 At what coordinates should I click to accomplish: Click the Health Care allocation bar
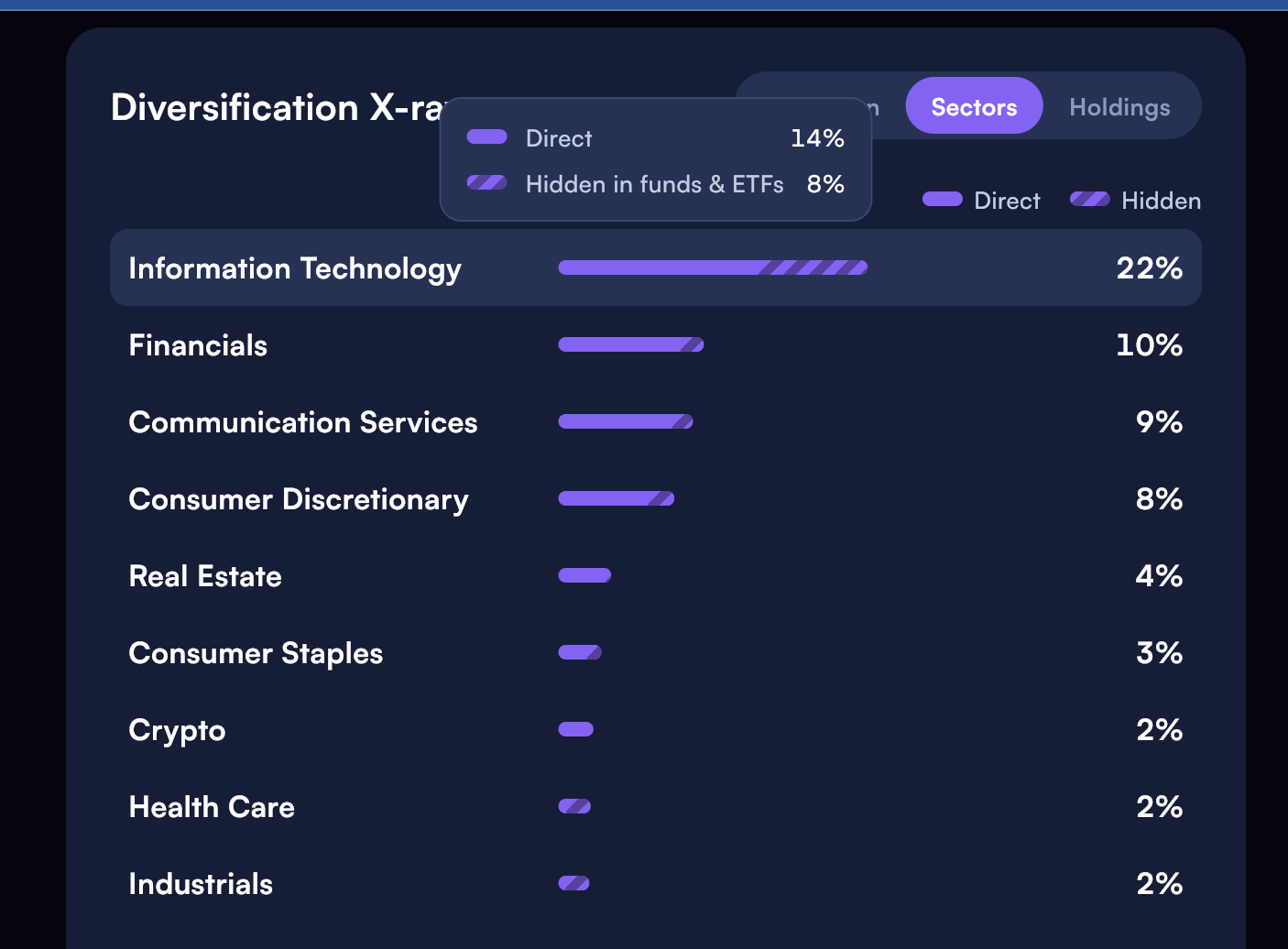(574, 806)
